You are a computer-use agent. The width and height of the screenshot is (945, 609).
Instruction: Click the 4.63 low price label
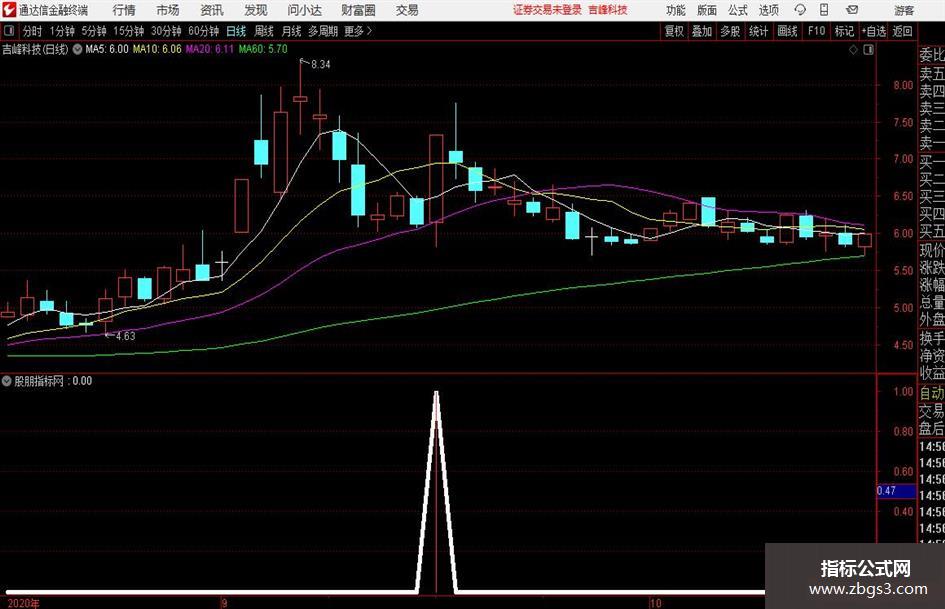[125, 336]
